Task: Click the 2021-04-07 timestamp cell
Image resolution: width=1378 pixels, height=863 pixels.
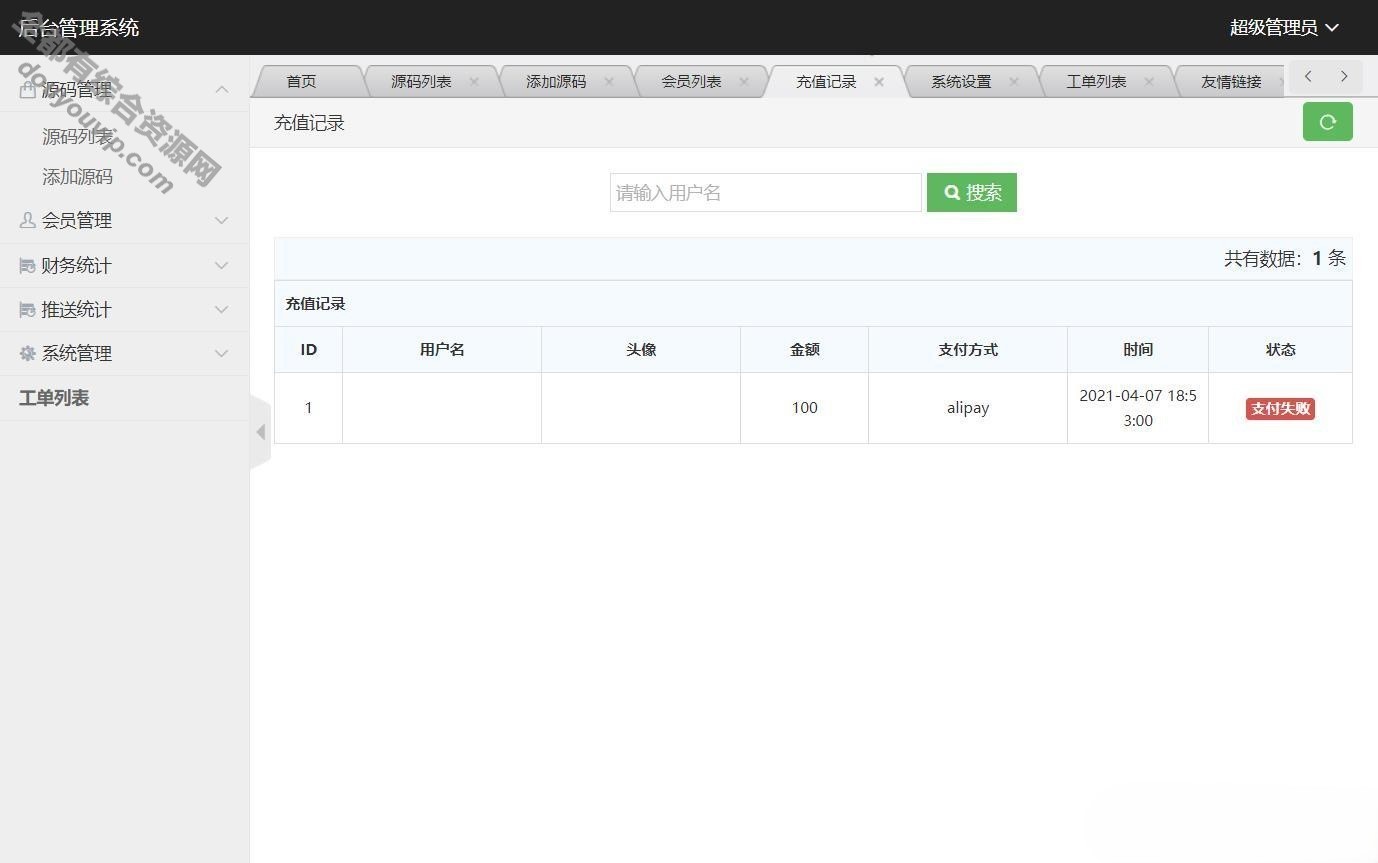Action: point(1138,408)
